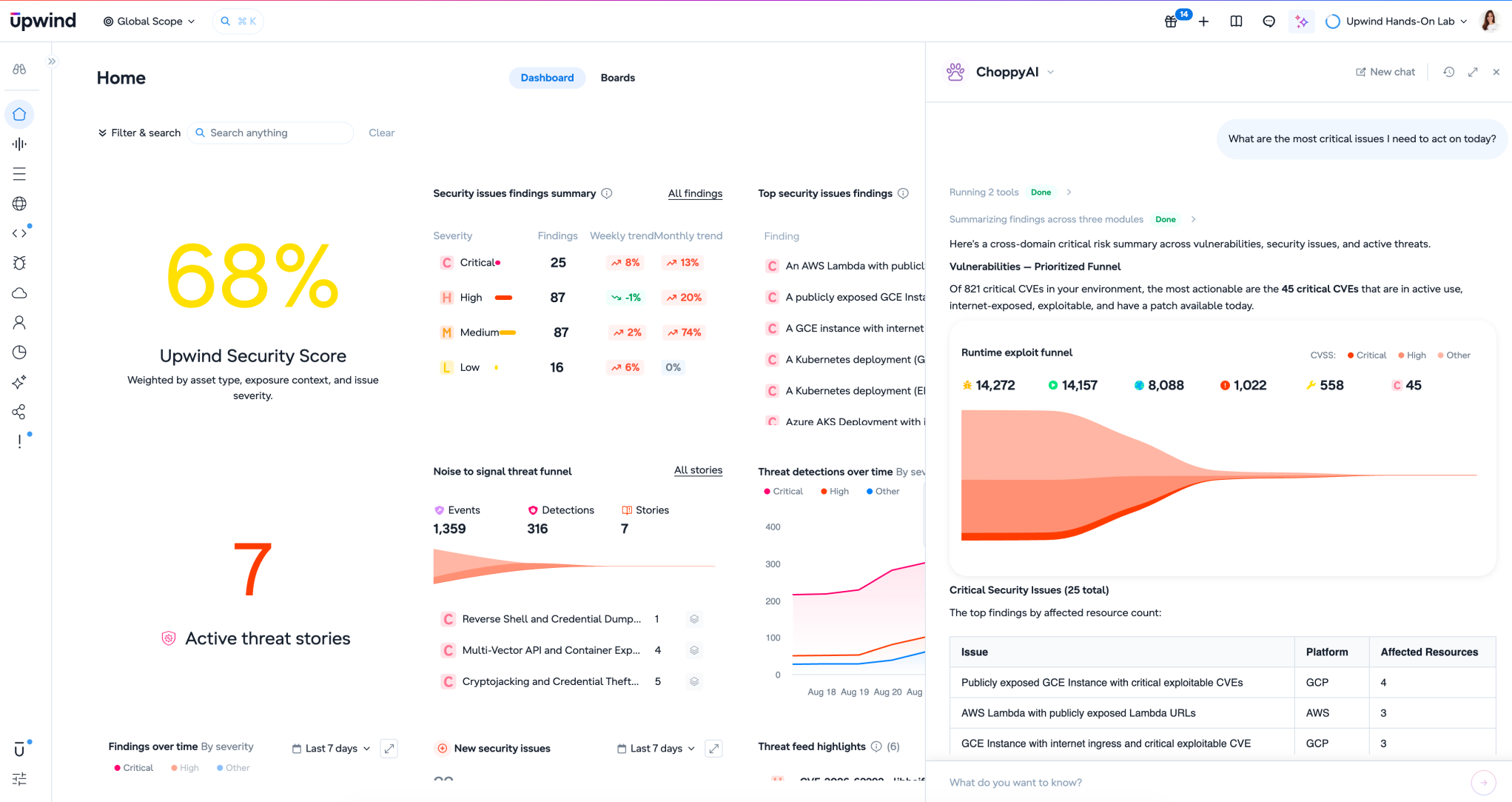Viewport: 1512px width, 802px height.
Task: Clear the filter search
Action: coord(381,133)
